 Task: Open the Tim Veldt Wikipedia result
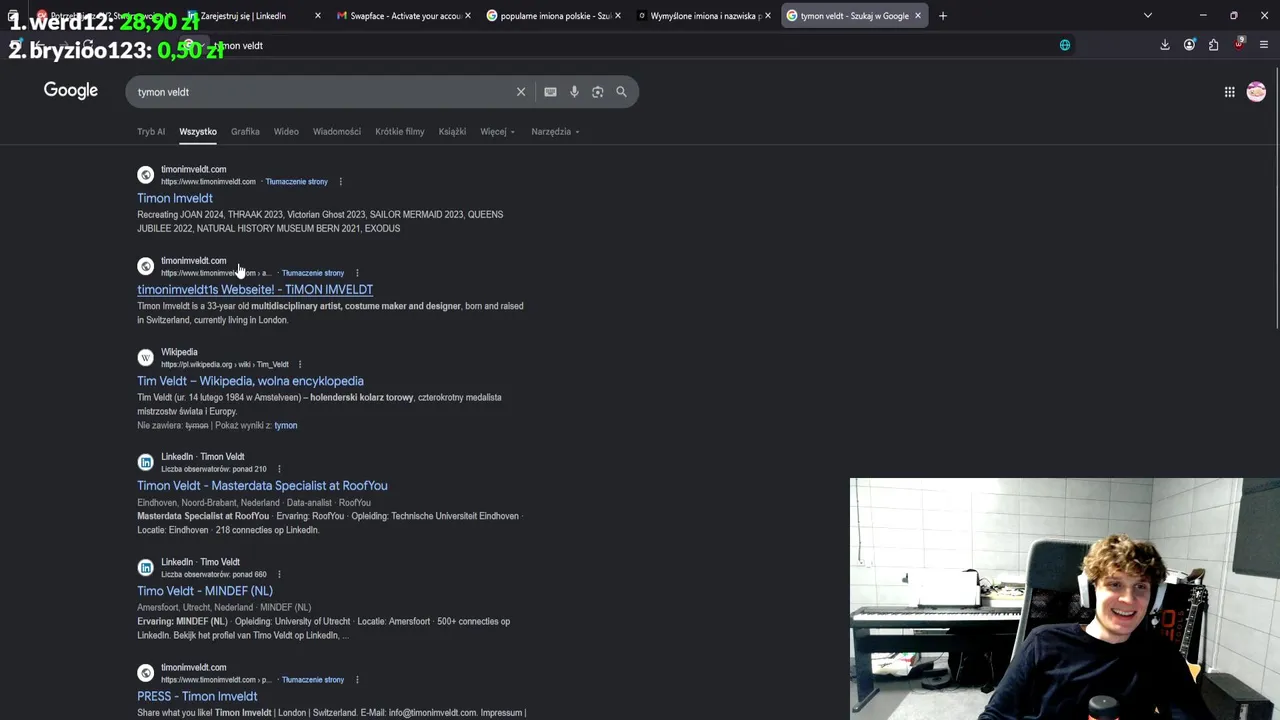coord(250,381)
